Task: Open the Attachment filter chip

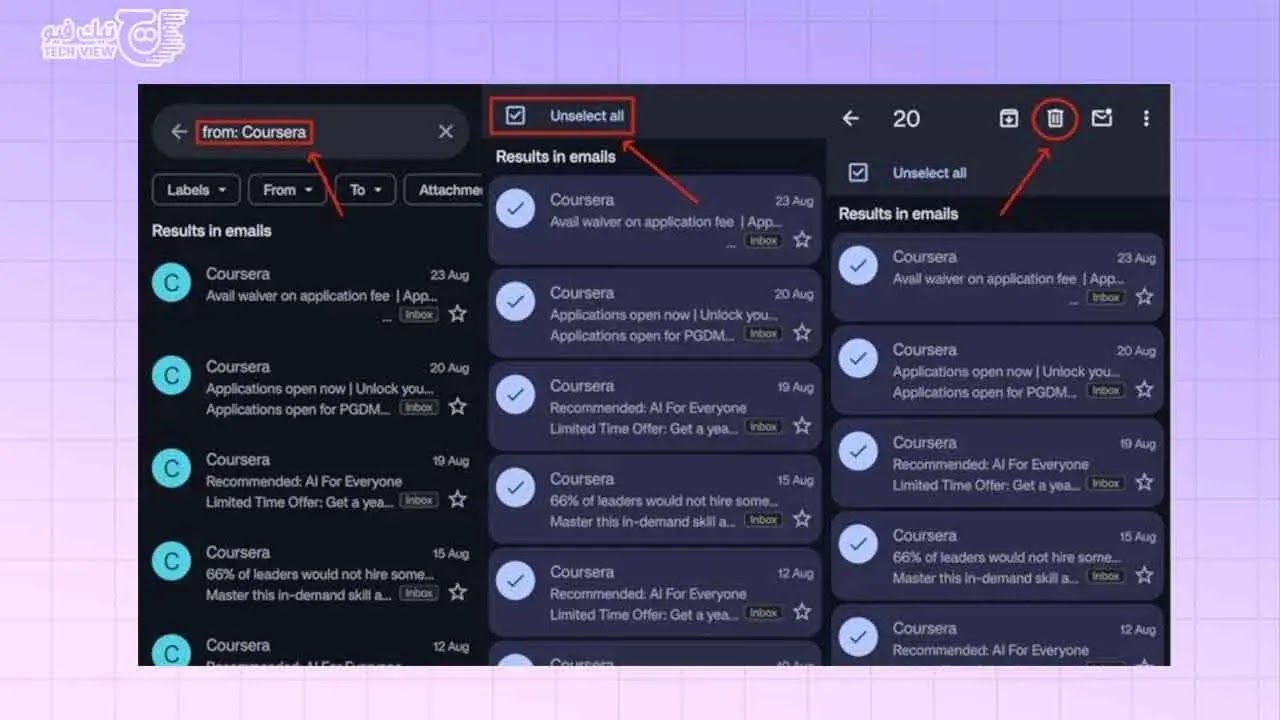Action: pos(445,190)
